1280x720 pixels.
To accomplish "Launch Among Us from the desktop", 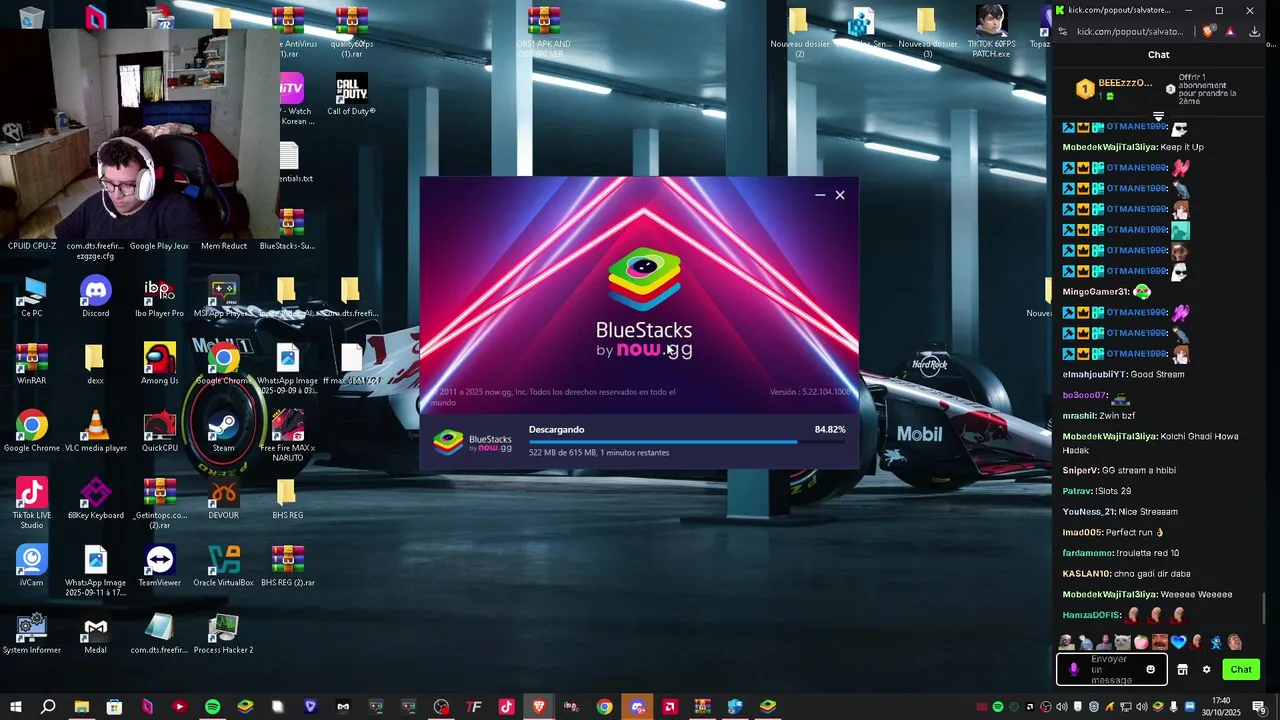I will pos(160,364).
